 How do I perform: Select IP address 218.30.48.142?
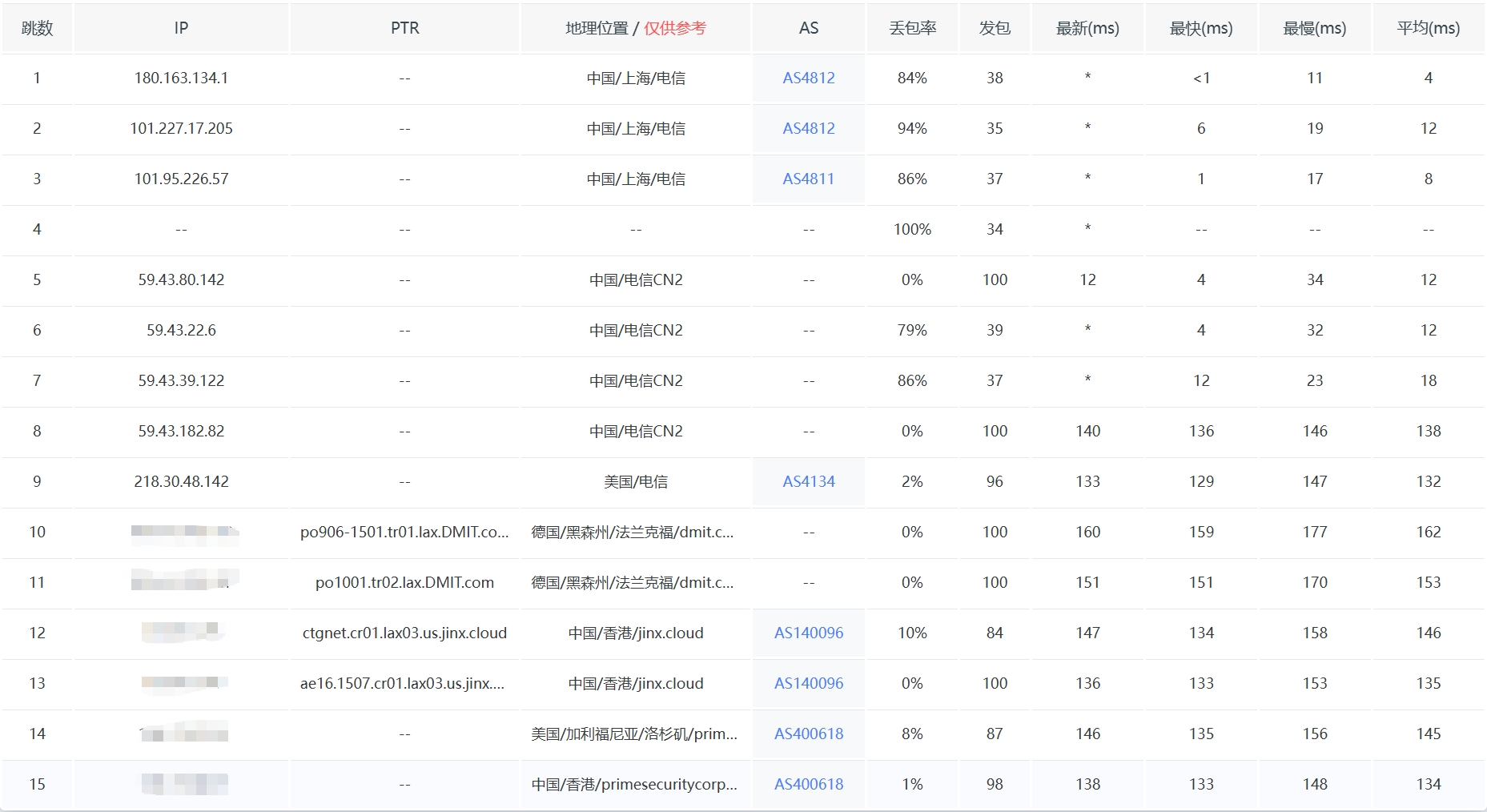[181, 481]
